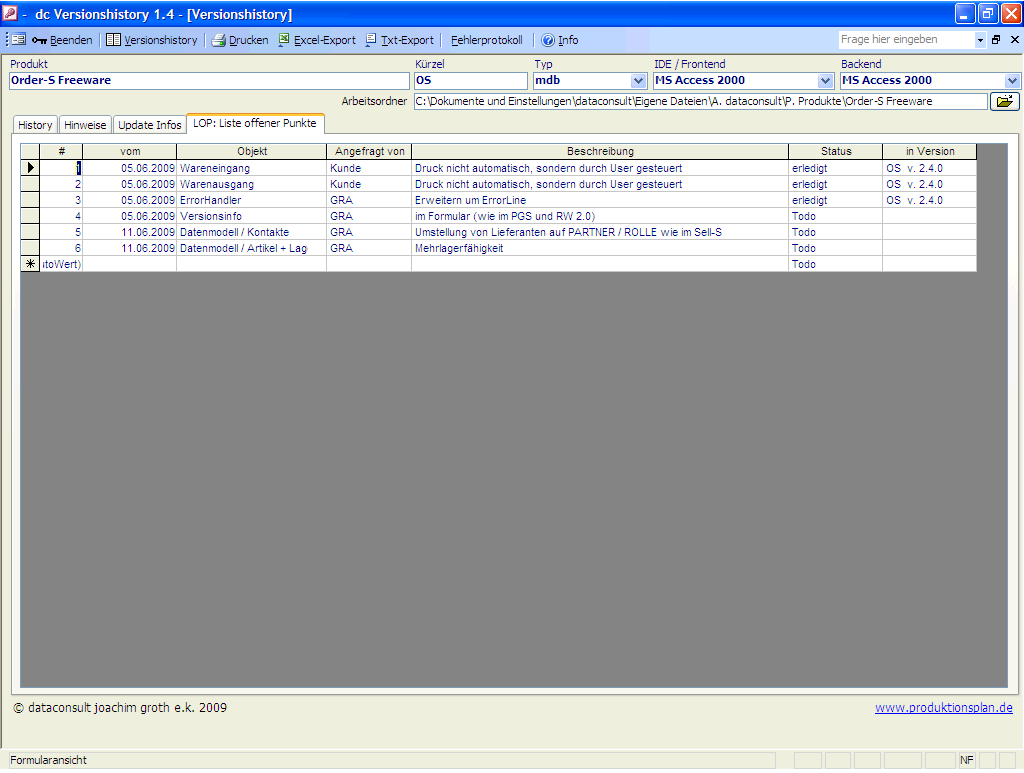Select row 3 using its record selector
Screen dimensions: 1024x773
tap(30, 200)
